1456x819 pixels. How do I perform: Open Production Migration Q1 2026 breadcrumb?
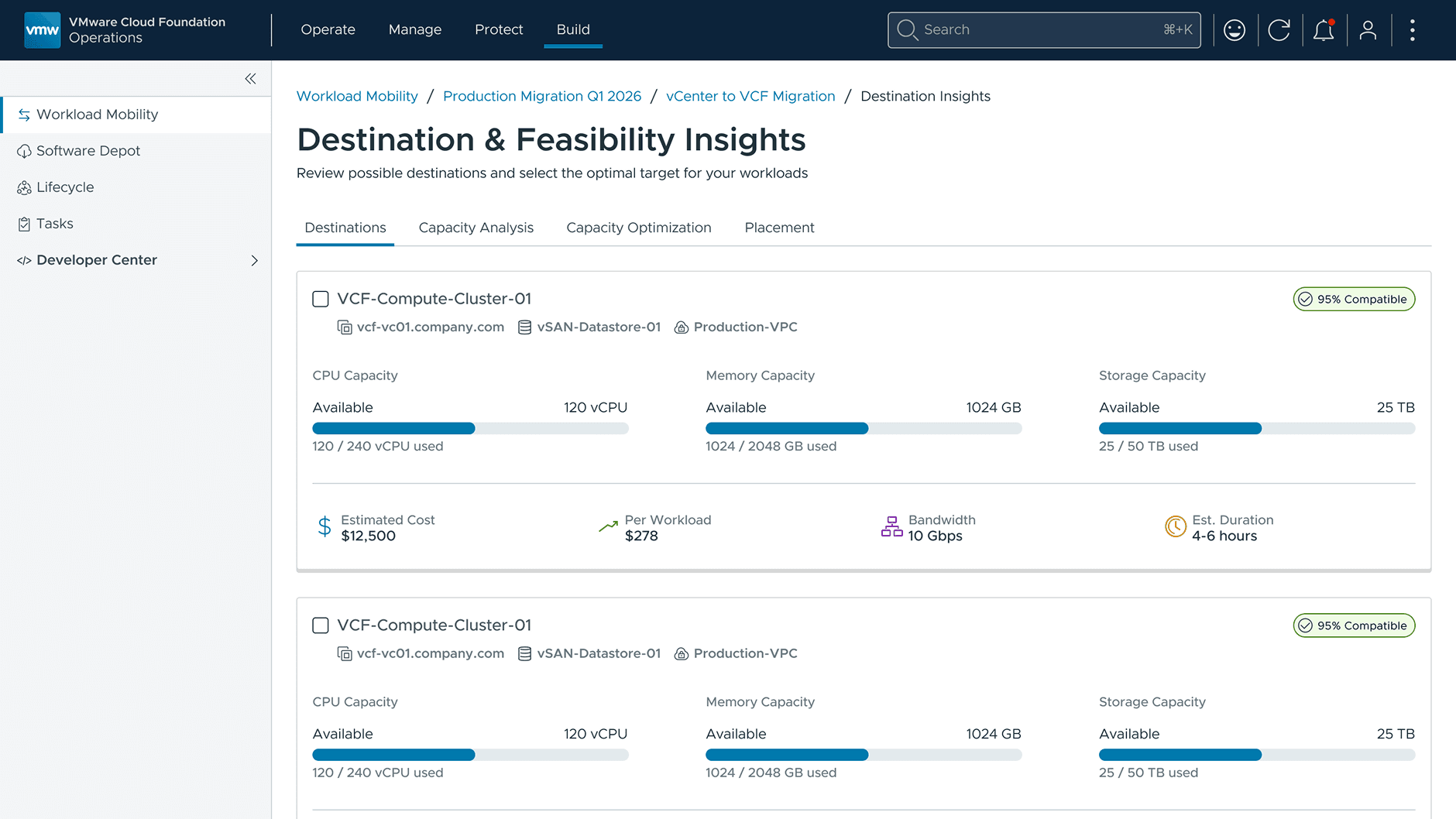point(542,96)
